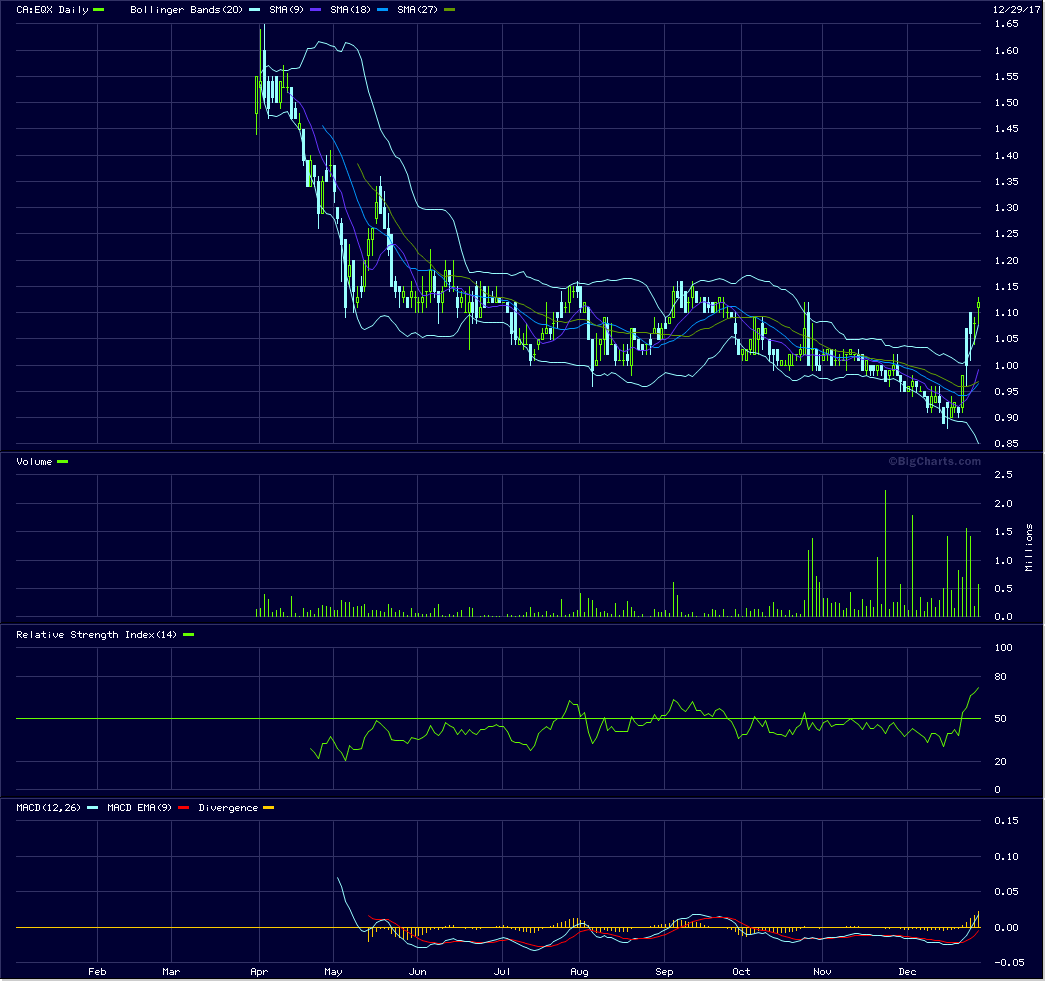1045x981 pixels.
Task: Click the MACD EMA(9) red legend swatch
Action: [x=184, y=807]
